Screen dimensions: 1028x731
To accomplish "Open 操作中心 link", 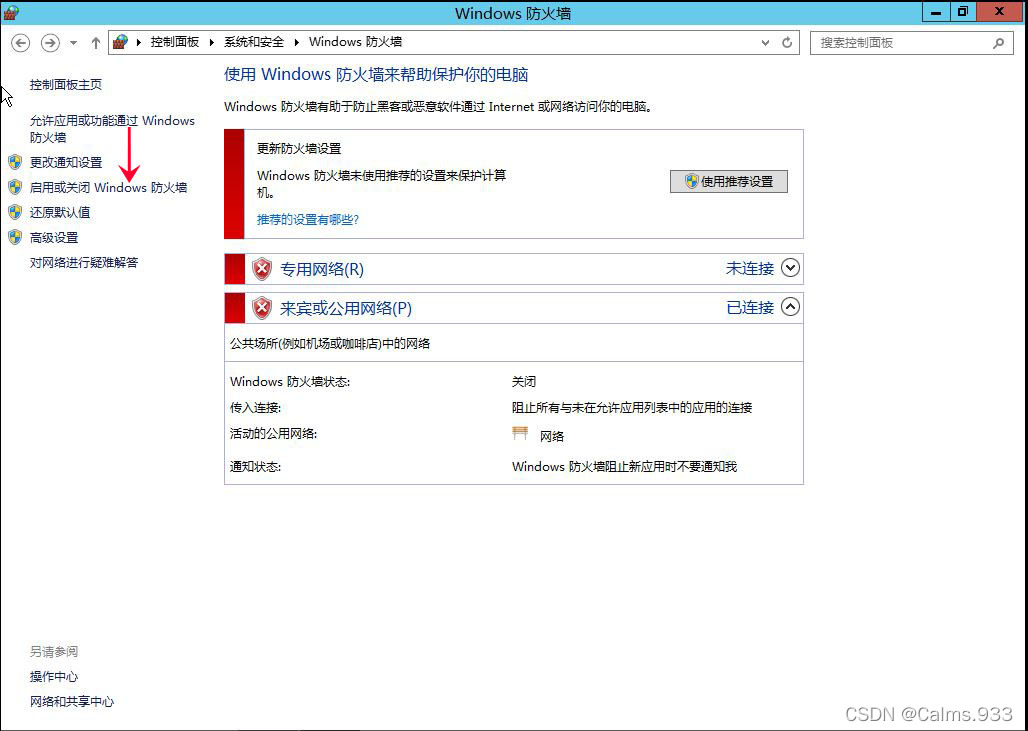I will 54,677.
